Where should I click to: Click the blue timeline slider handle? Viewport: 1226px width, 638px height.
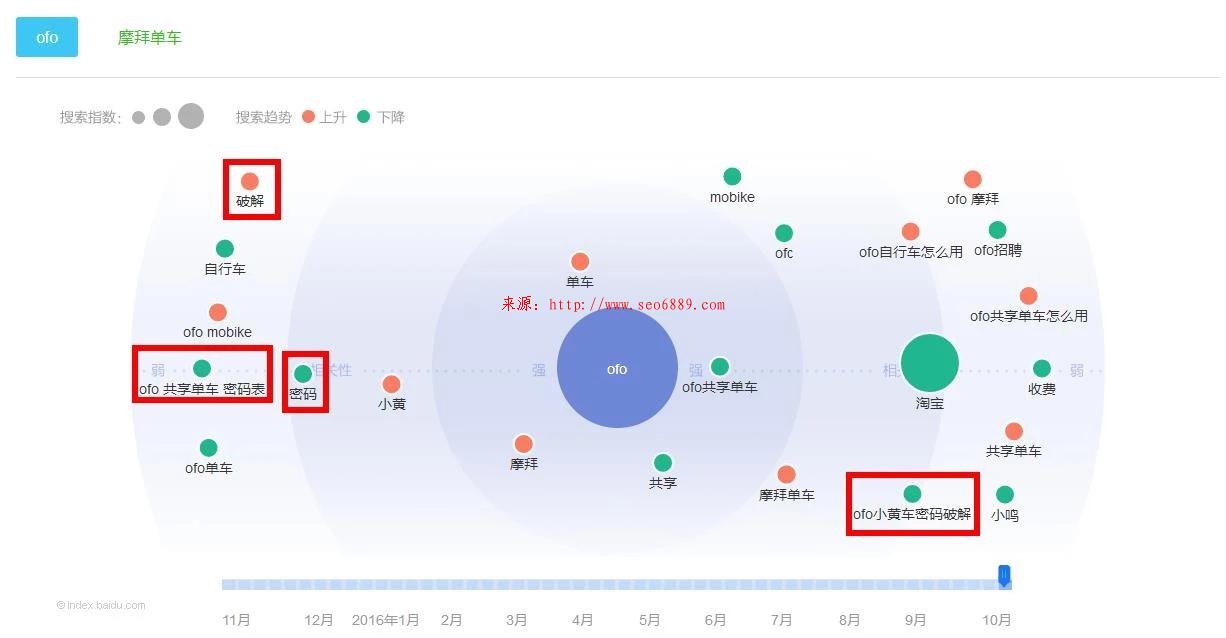(x=1004, y=576)
